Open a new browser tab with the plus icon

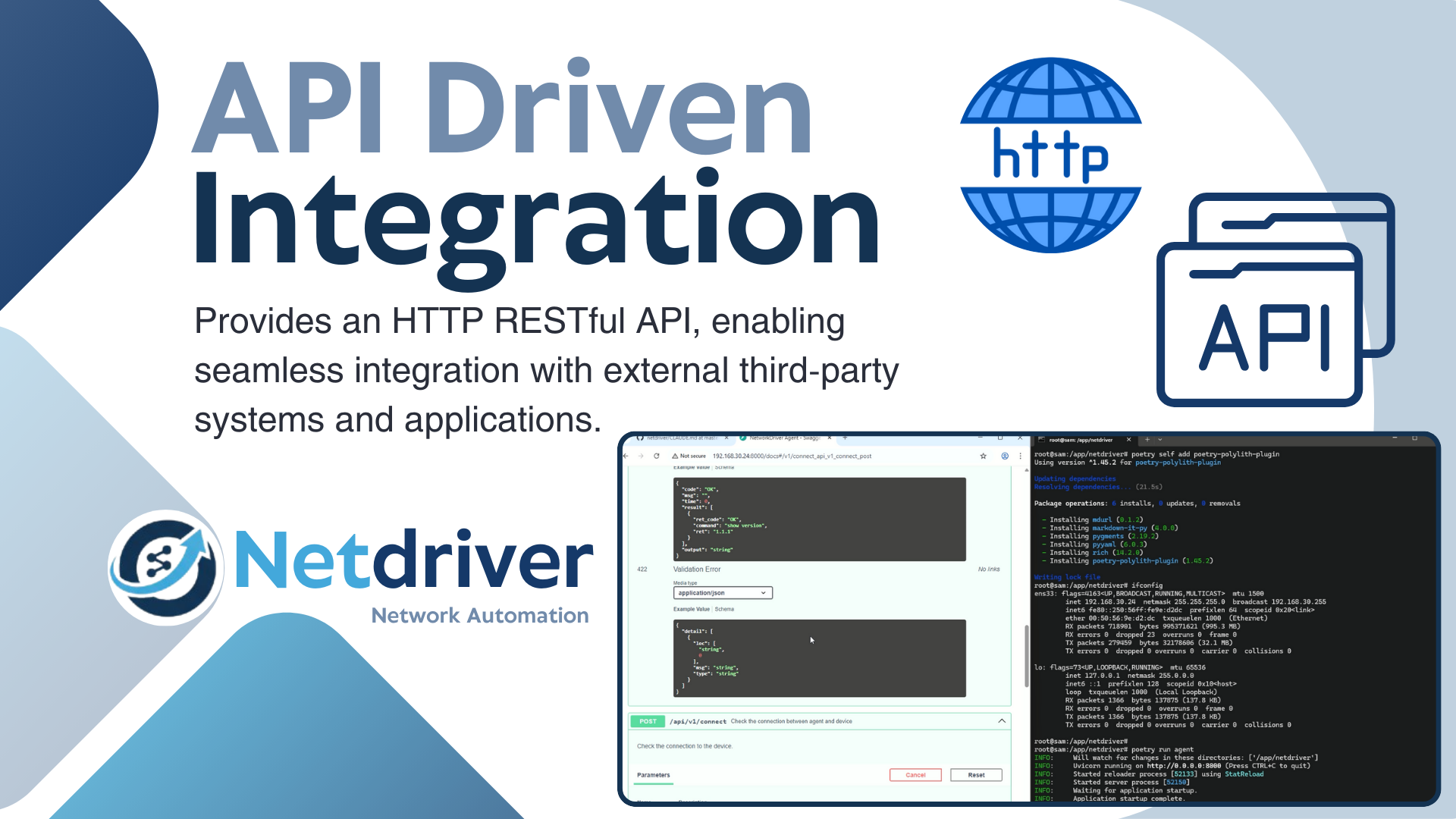coord(845,437)
